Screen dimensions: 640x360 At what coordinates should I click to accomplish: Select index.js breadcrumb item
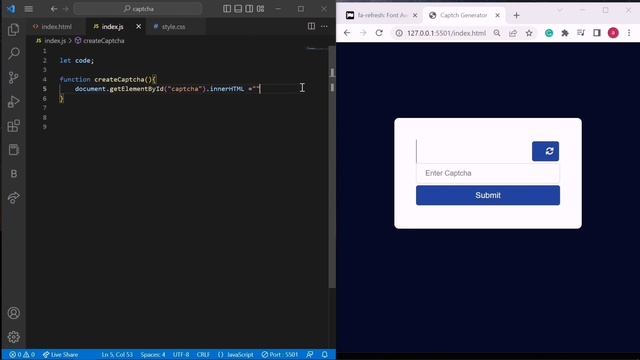(51, 41)
